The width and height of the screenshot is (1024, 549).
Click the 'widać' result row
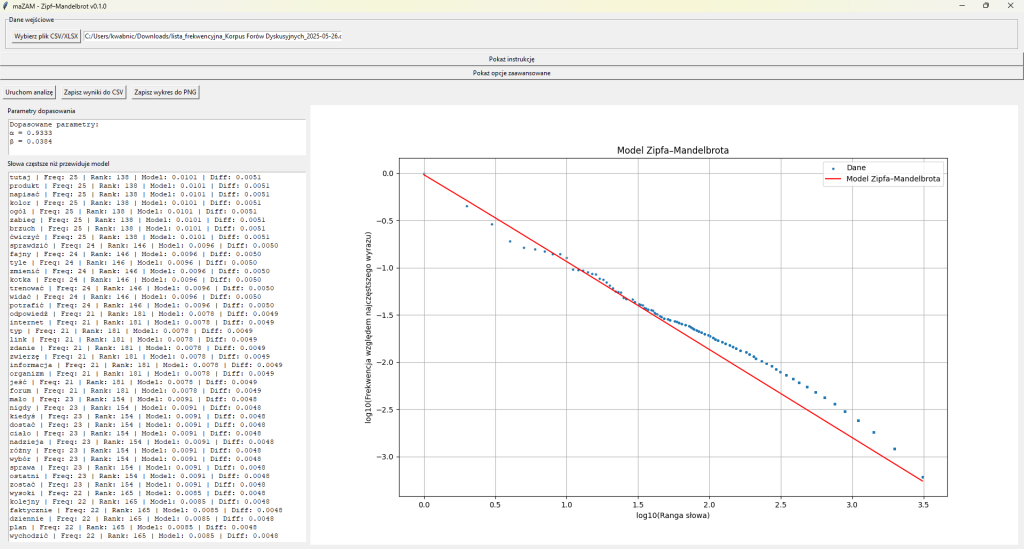[x=135, y=296]
